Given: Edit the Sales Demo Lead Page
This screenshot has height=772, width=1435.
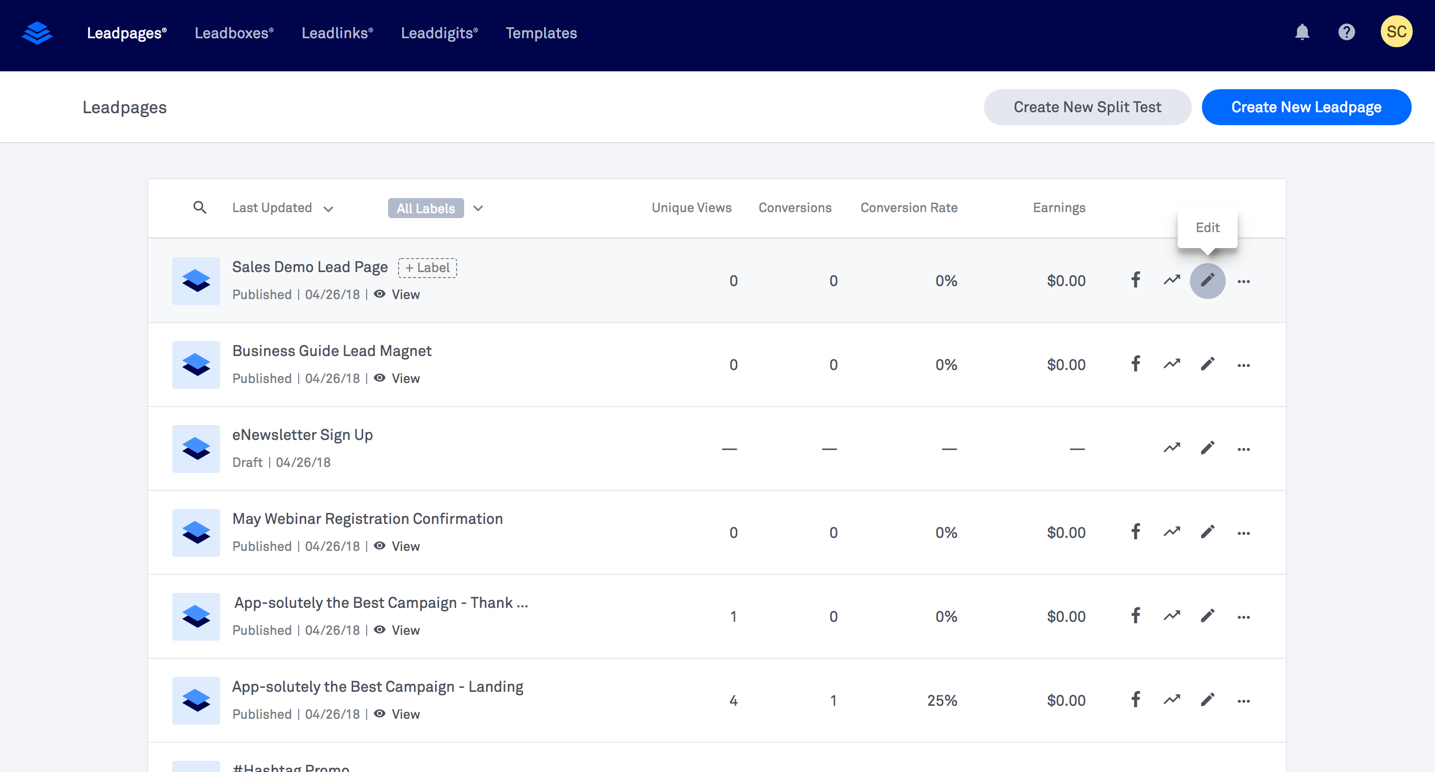Looking at the screenshot, I should click(1208, 281).
